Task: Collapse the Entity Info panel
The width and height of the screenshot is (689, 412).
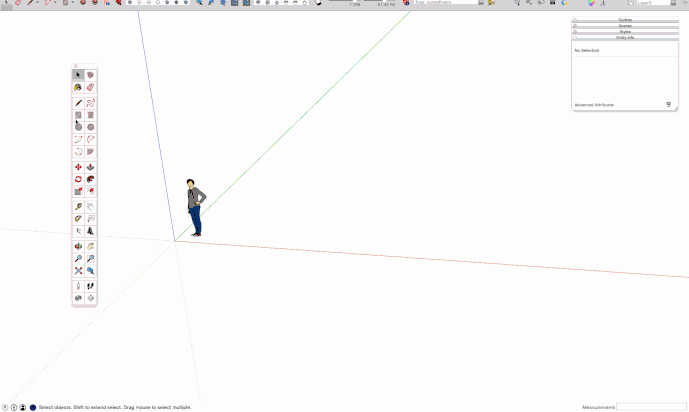Action: 625,38
